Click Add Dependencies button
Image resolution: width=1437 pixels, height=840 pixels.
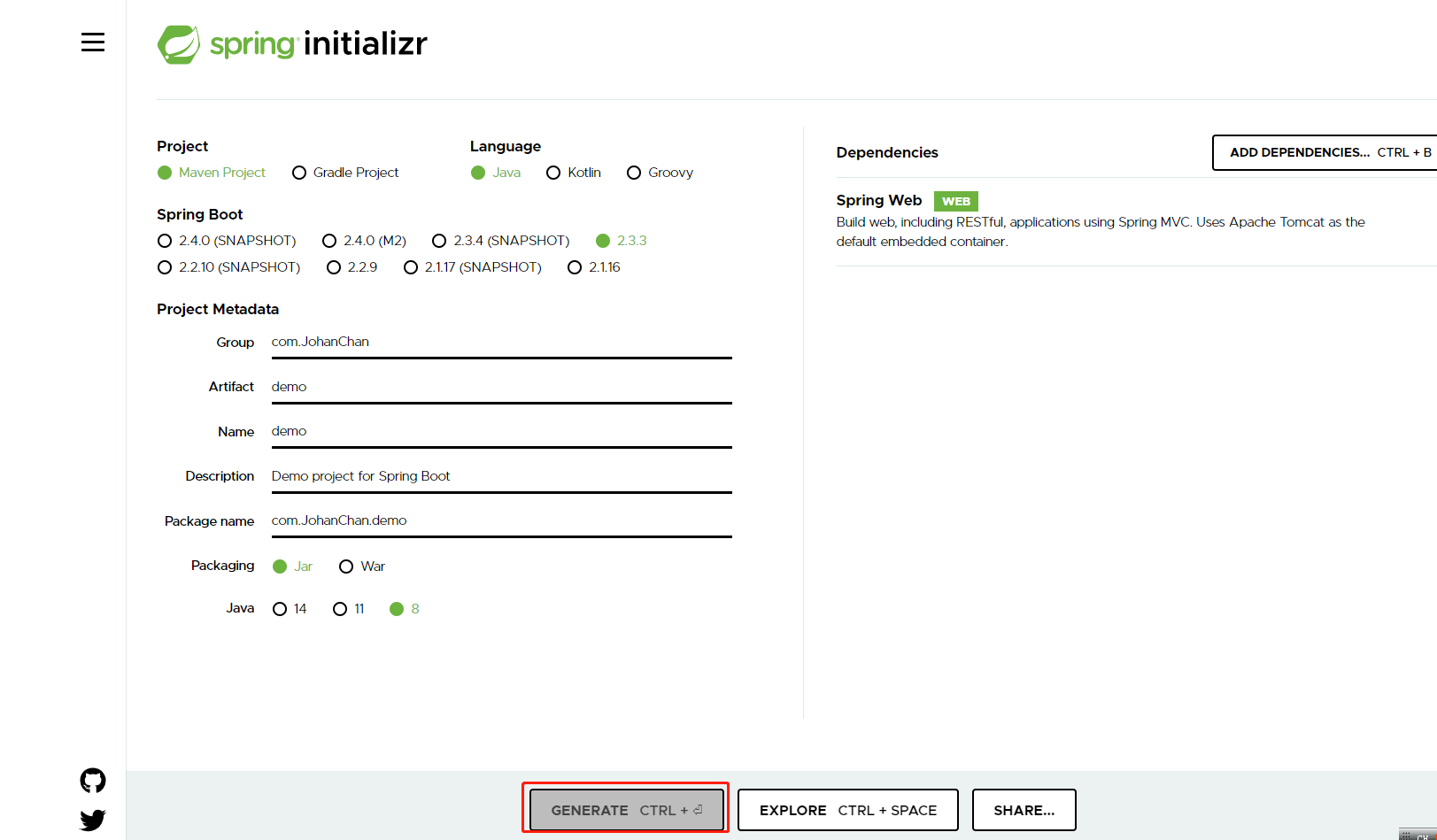coord(1325,152)
